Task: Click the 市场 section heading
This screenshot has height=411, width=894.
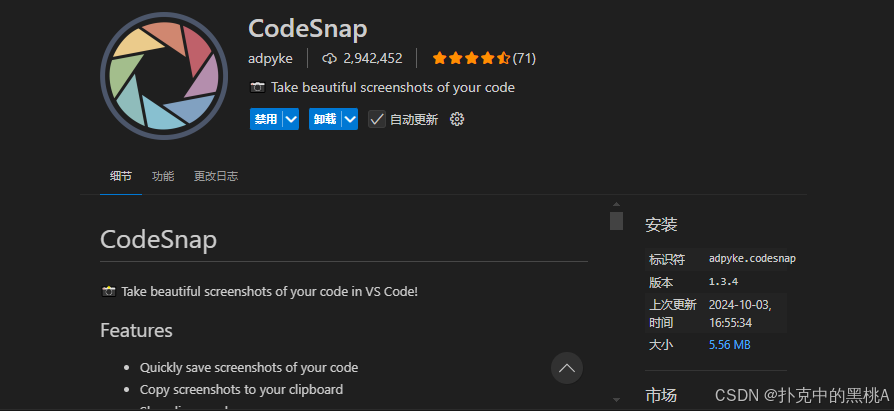Action: [x=661, y=395]
